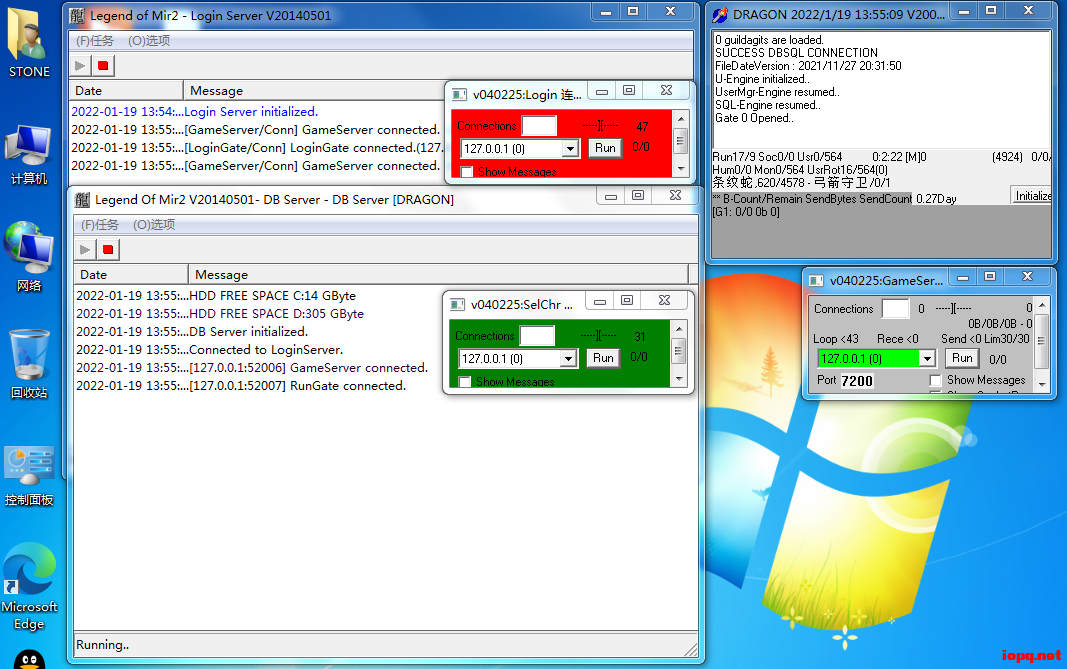Enable Show Messages in Login gate window
This screenshot has width=1067, height=669.
coord(466,172)
